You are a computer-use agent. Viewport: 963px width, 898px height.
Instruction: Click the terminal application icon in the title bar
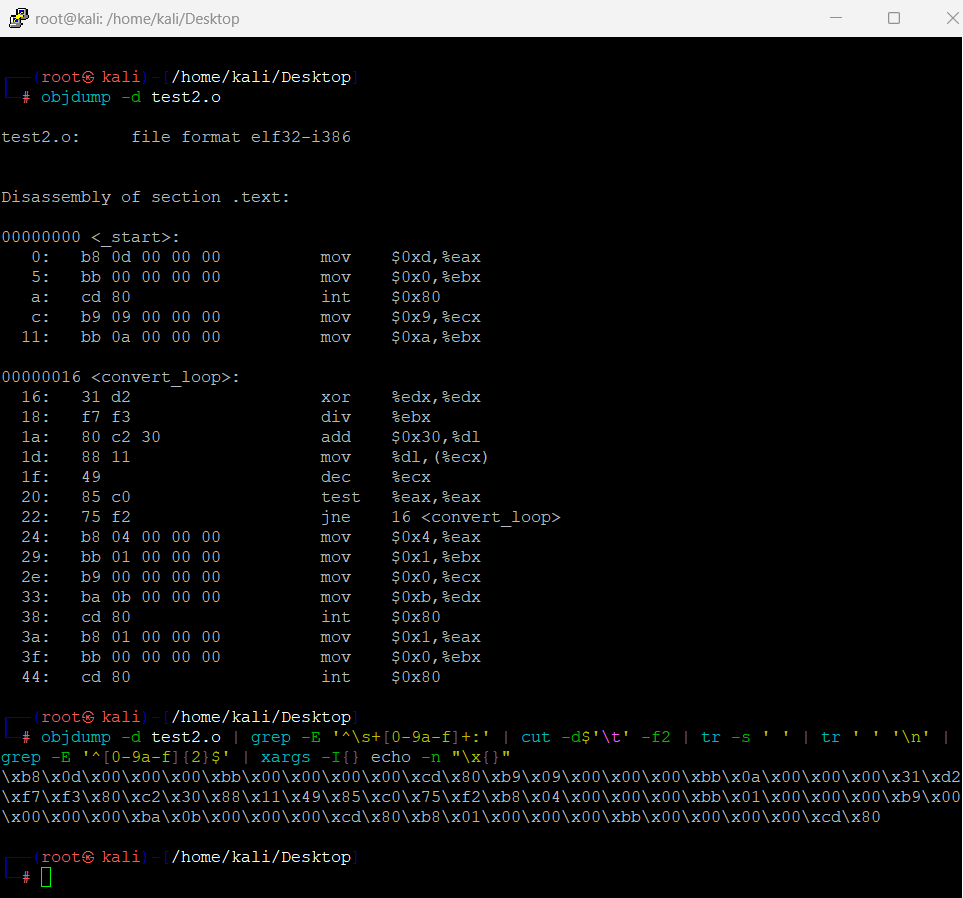pyautogui.click(x=18, y=17)
